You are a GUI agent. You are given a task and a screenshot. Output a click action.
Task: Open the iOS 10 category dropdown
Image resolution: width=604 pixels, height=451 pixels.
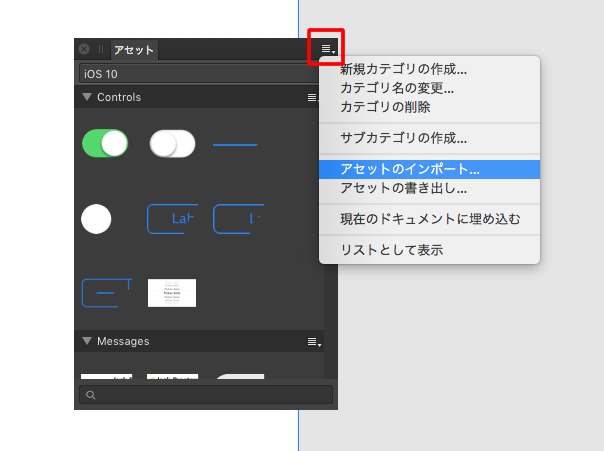pos(199,74)
